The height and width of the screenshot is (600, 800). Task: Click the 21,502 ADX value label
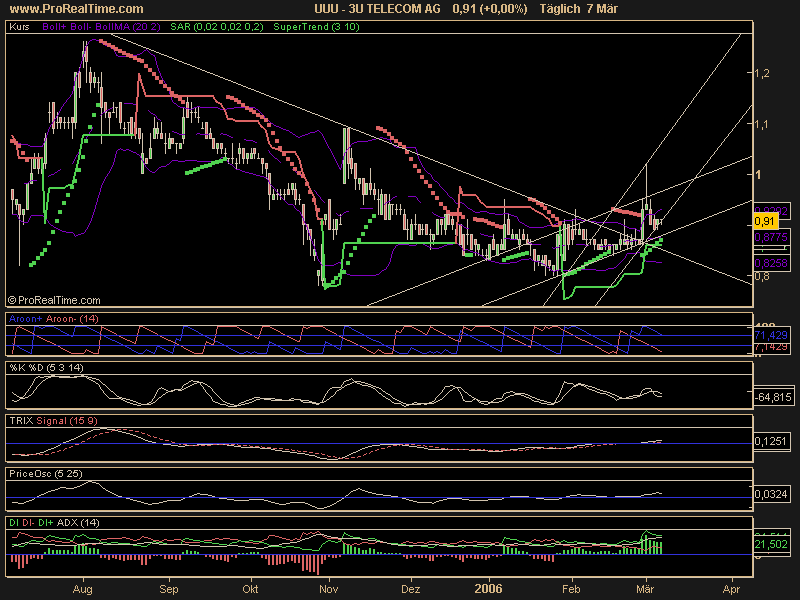click(x=769, y=543)
